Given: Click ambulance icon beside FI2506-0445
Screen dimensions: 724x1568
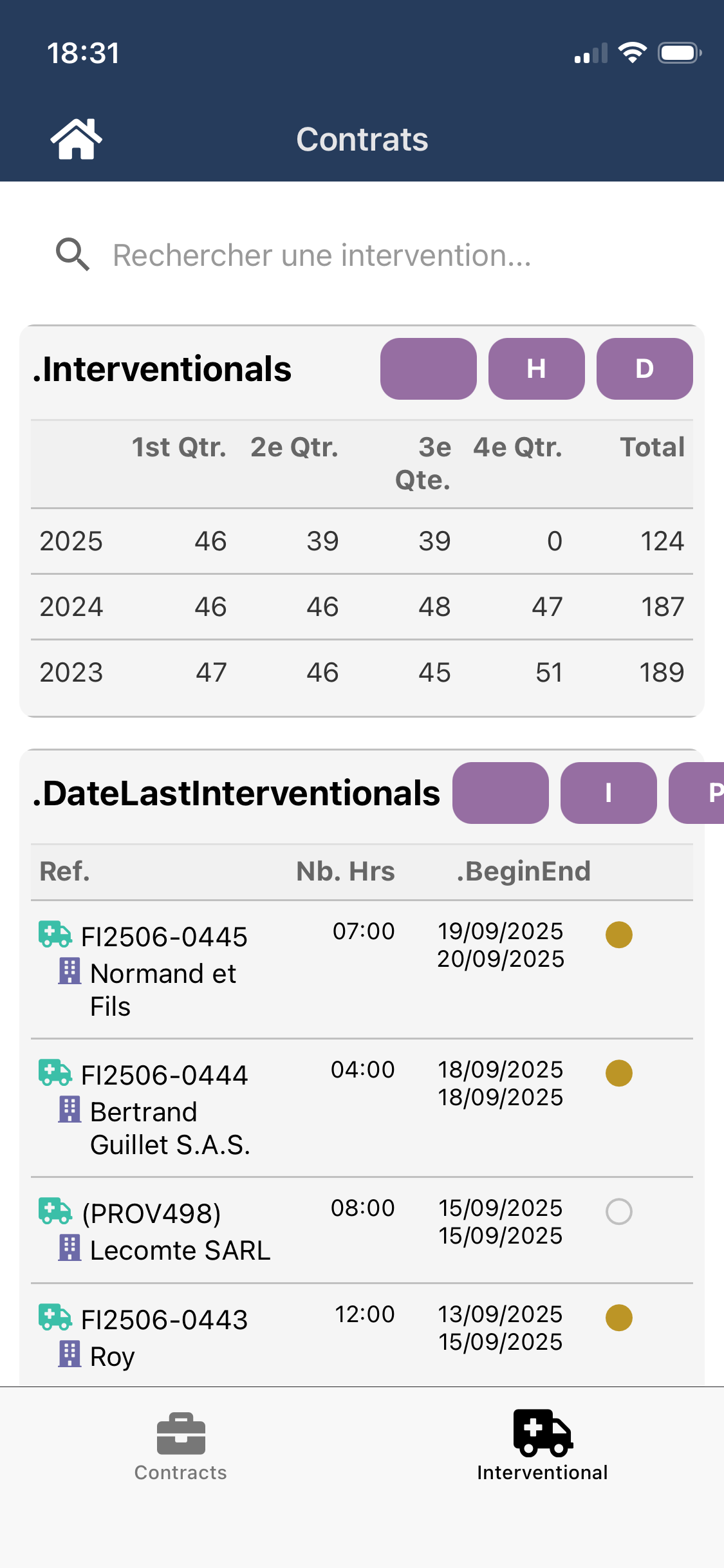Looking at the screenshot, I should (x=55, y=935).
